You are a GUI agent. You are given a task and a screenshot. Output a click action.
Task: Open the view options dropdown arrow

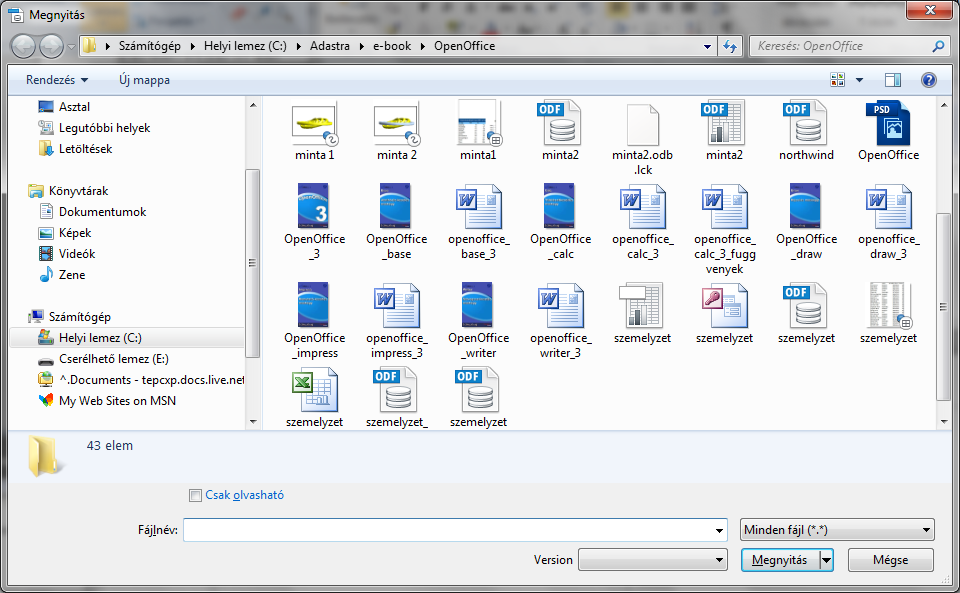pos(860,80)
